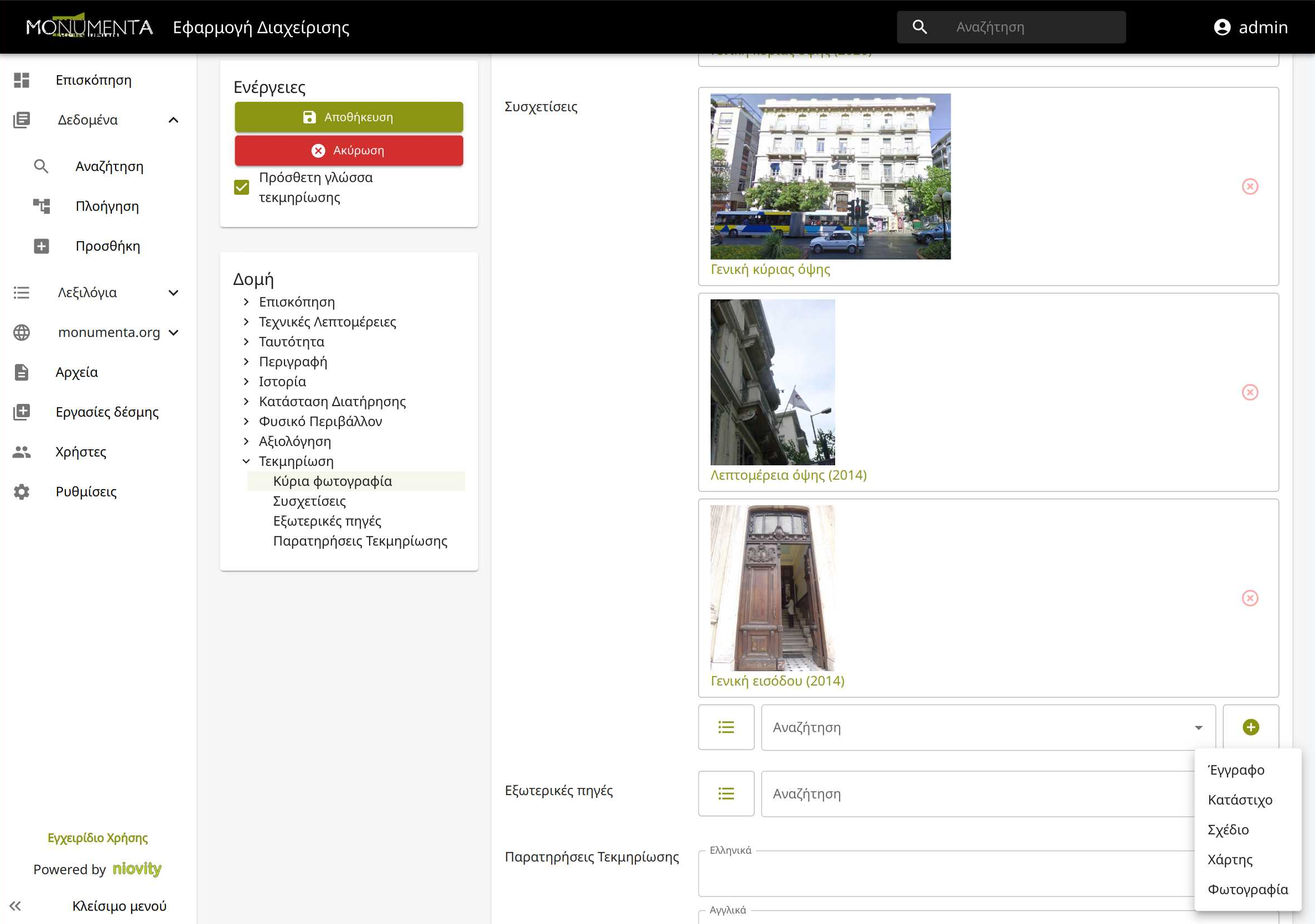Select Σχέδιο from the popup menu
The width and height of the screenshot is (1315, 924).
[1248, 829]
